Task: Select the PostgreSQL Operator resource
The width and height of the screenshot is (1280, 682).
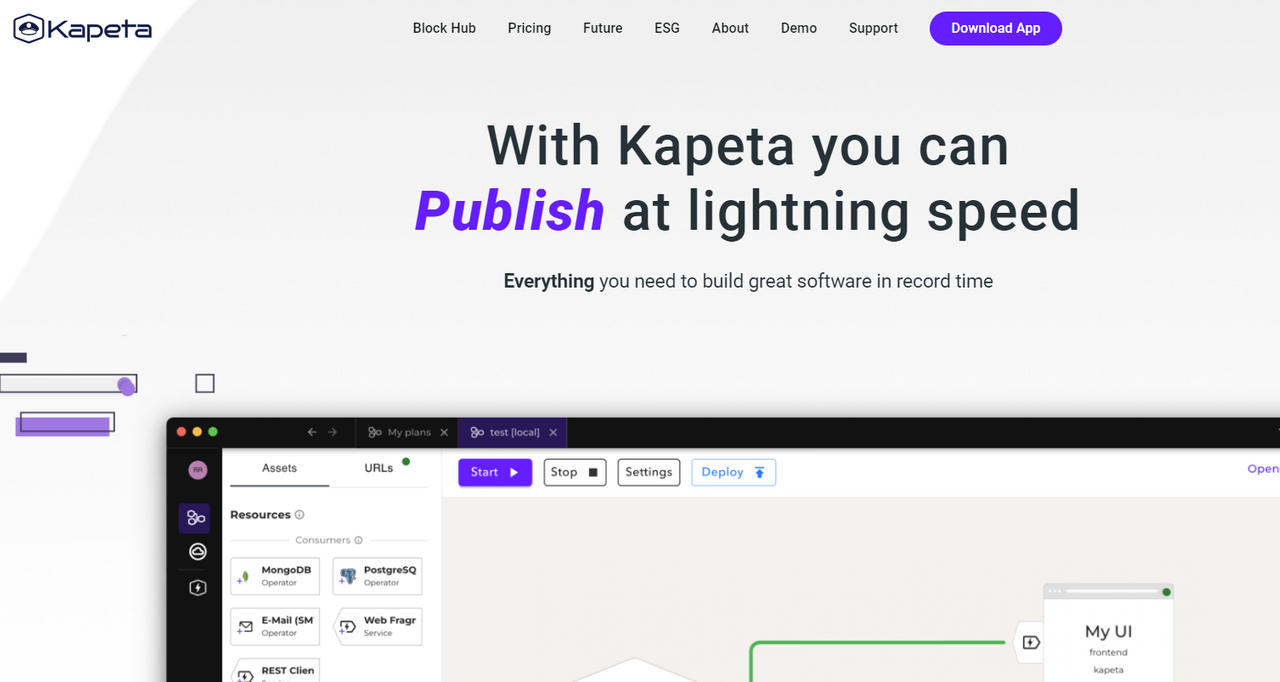Action: pos(377,576)
